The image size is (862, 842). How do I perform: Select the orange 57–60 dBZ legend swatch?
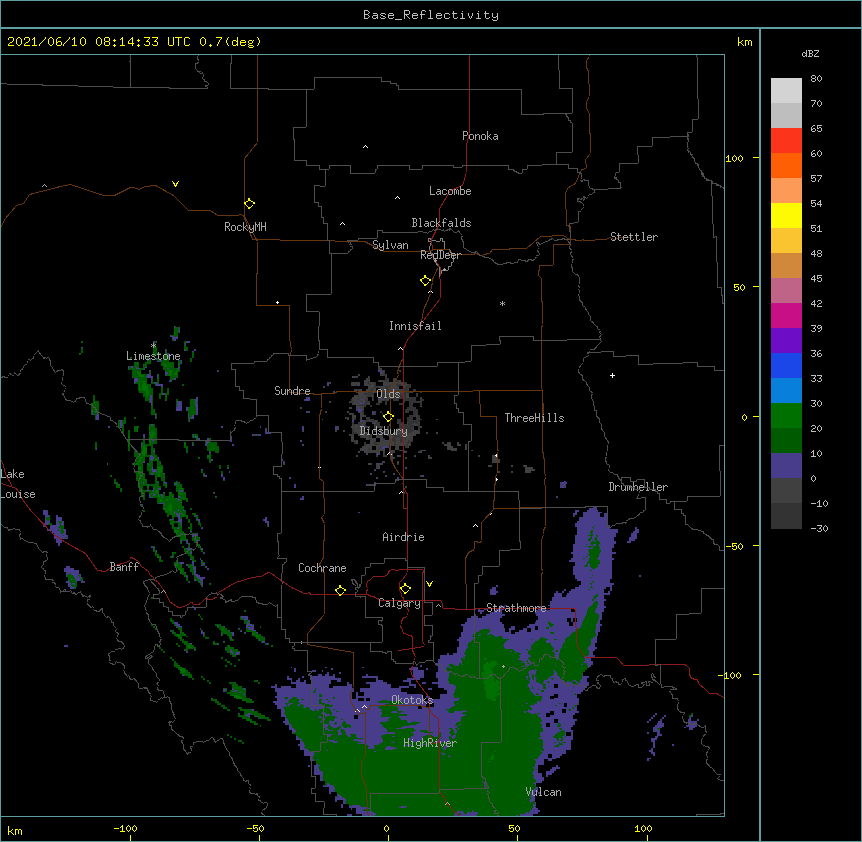pyautogui.click(x=786, y=165)
